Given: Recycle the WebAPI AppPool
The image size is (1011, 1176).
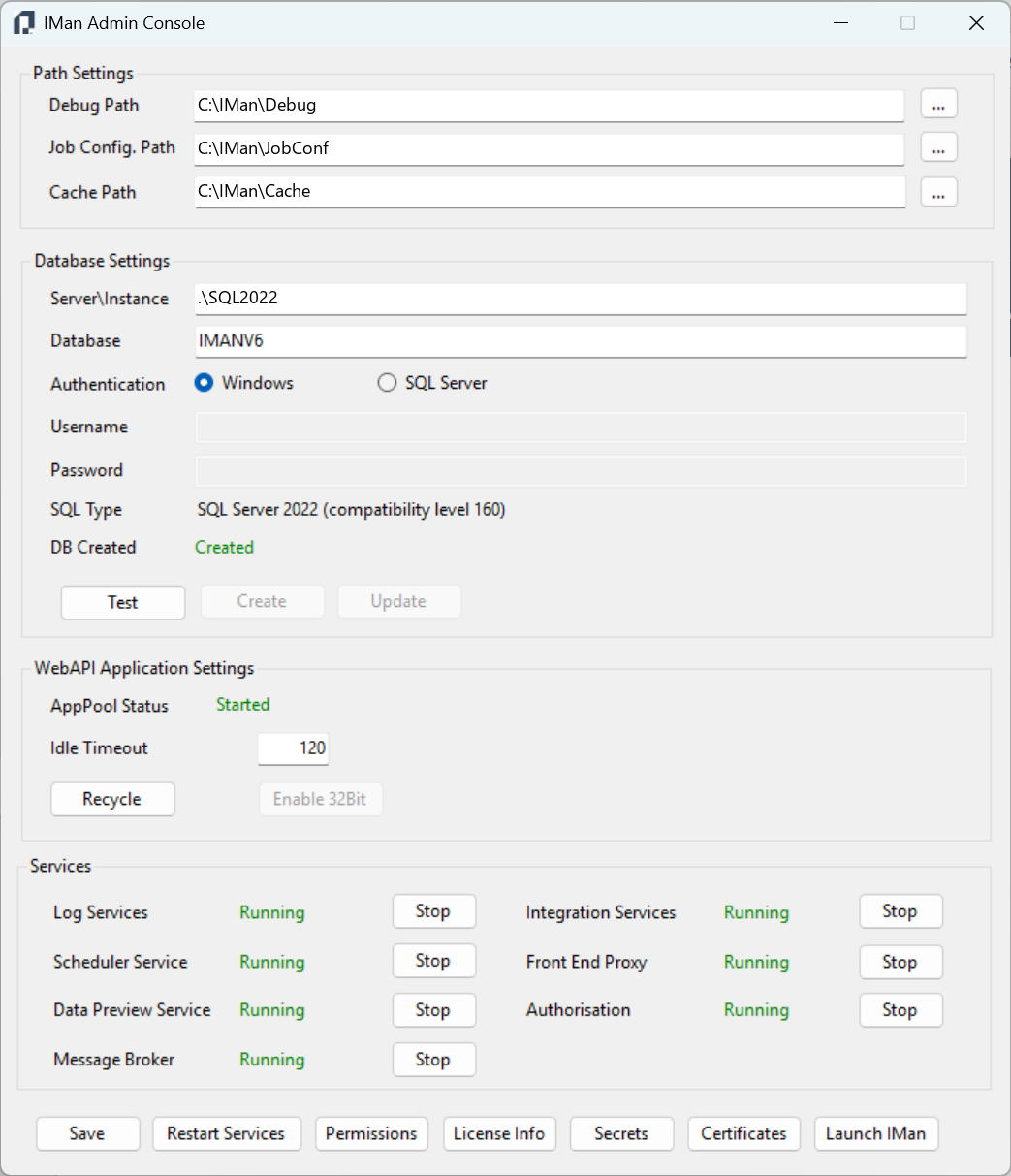Looking at the screenshot, I should pos(112,799).
